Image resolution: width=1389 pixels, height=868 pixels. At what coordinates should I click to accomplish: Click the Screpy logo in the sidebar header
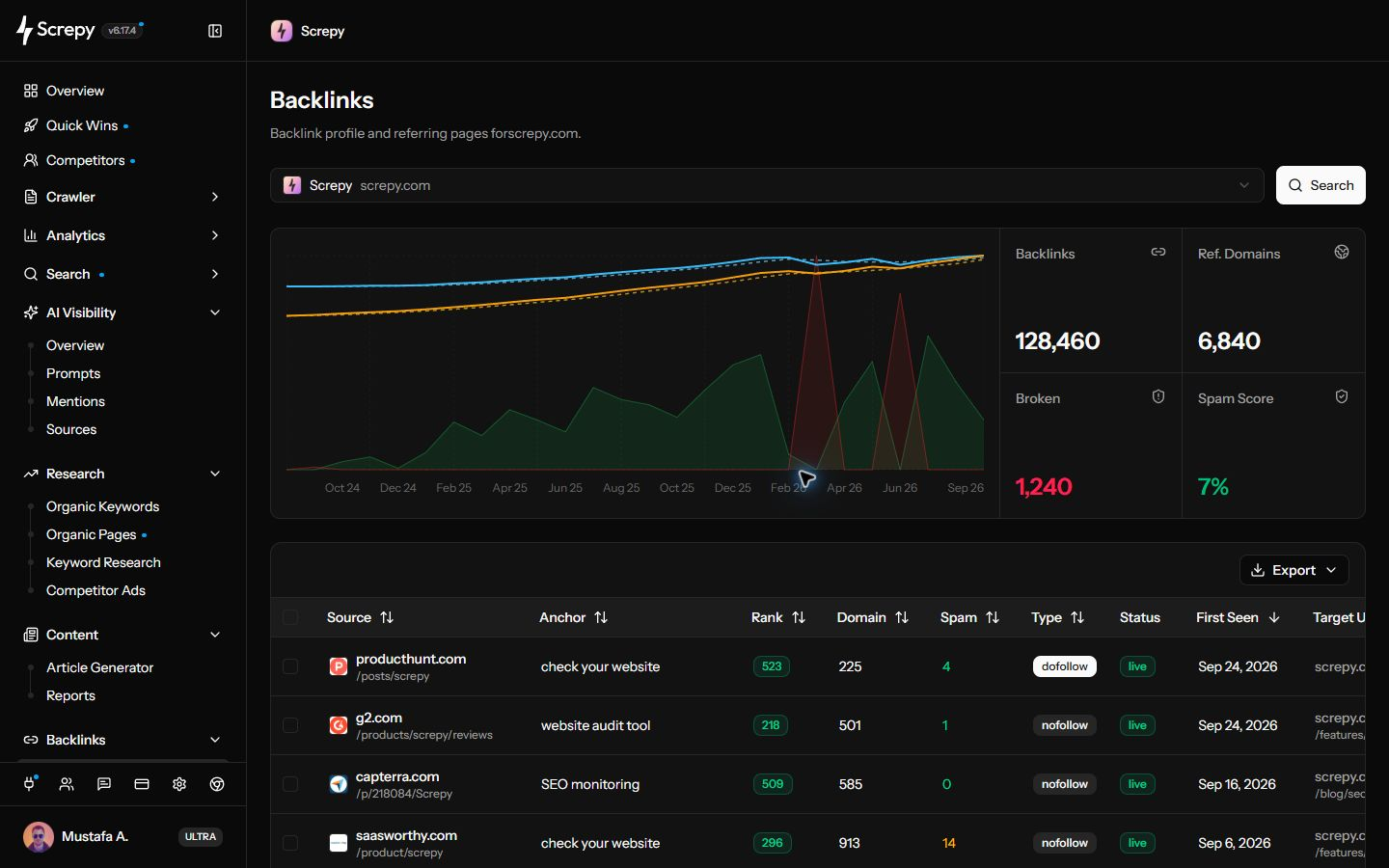56,30
